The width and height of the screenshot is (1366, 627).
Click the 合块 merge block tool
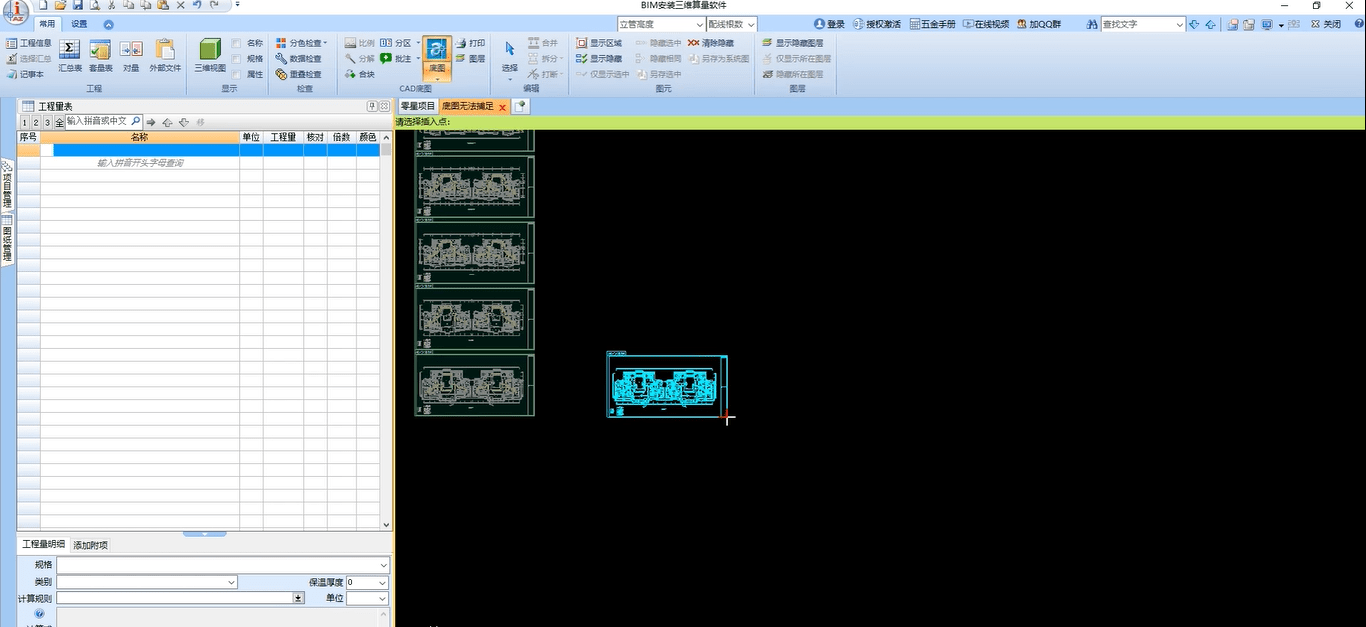[360, 74]
